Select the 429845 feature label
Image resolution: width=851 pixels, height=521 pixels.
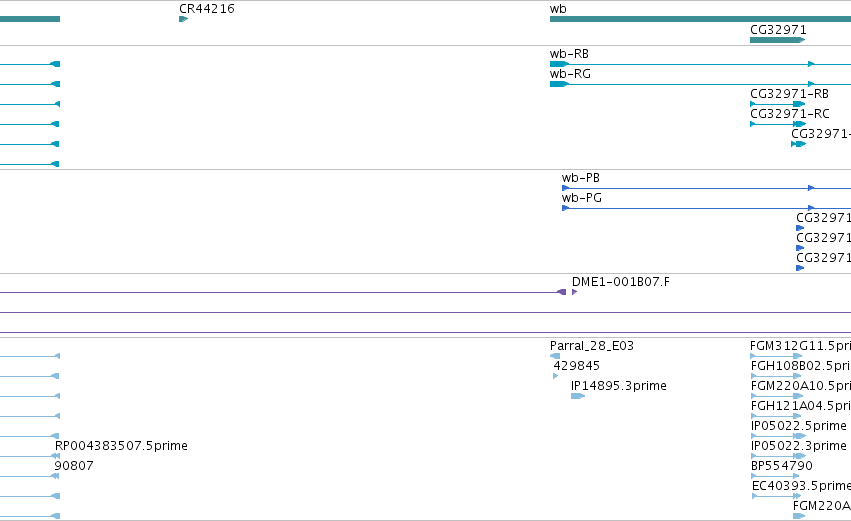click(576, 366)
